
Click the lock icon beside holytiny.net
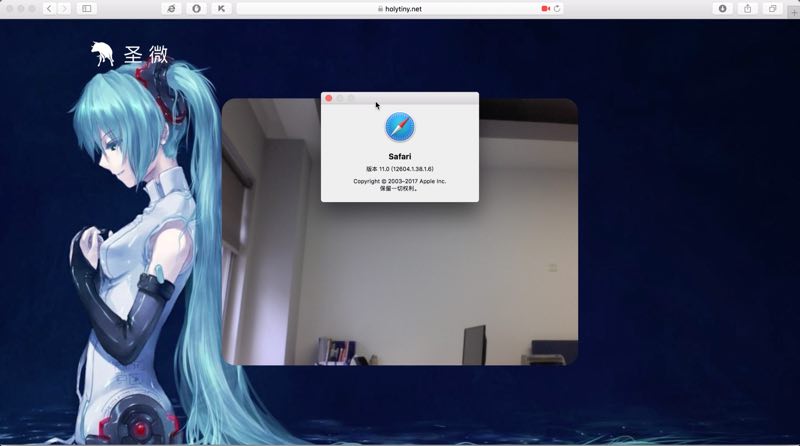tap(381, 9)
